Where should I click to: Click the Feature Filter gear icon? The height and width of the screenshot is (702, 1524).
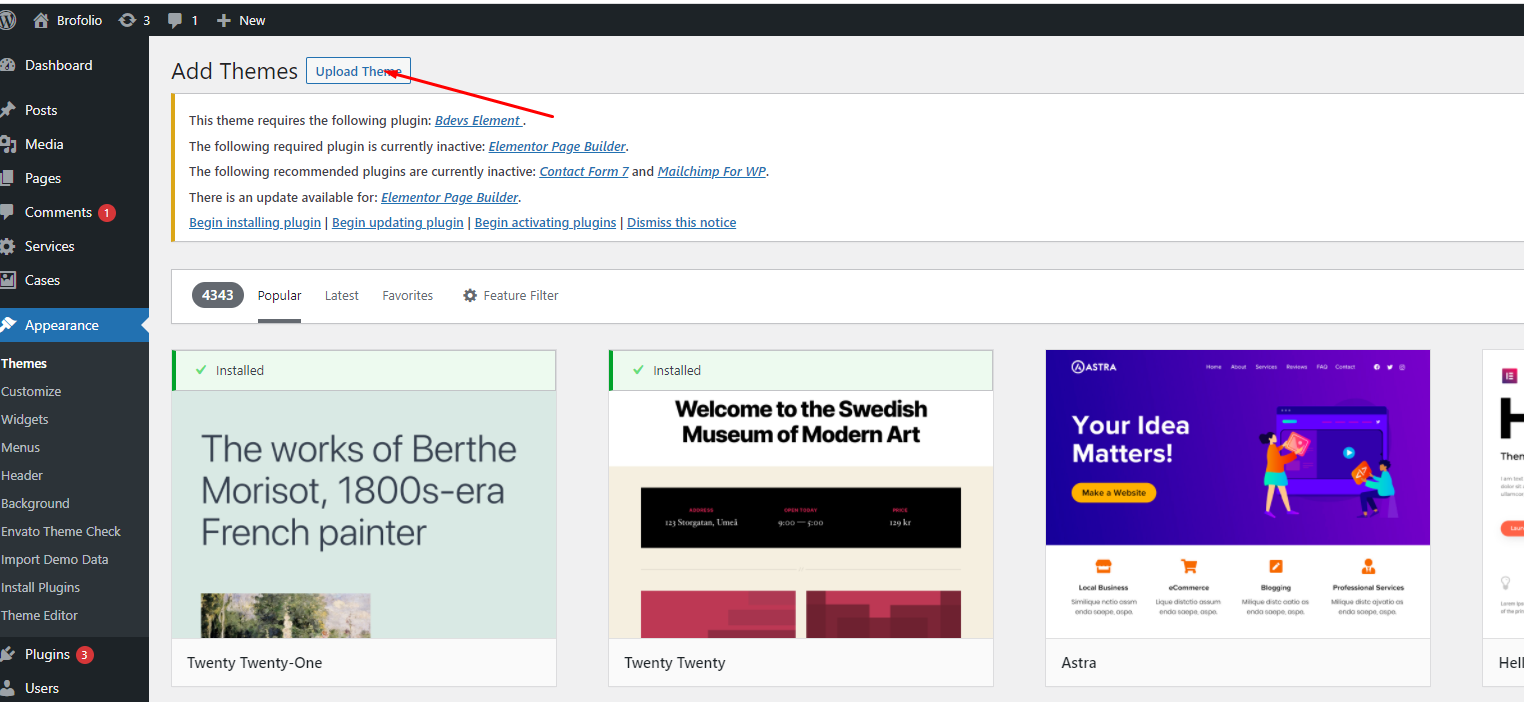(x=470, y=295)
